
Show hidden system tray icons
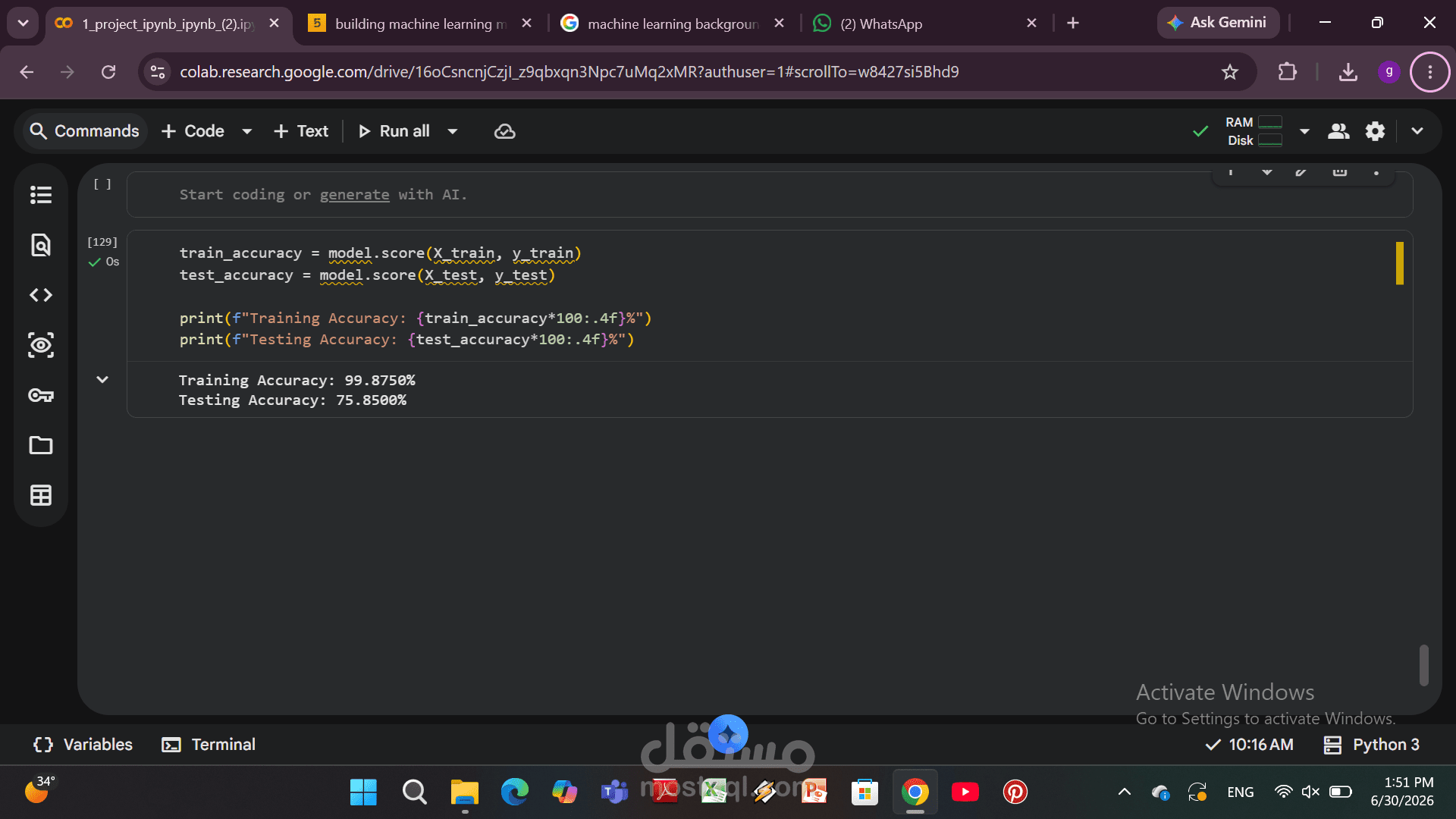1125,792
